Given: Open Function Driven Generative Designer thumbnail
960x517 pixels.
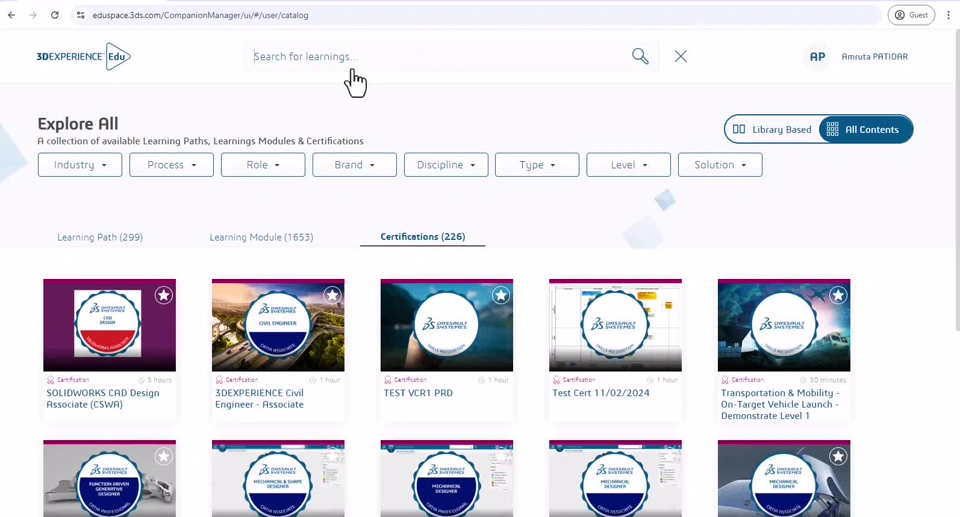Looking at the screenshot, I should [110, 478].
